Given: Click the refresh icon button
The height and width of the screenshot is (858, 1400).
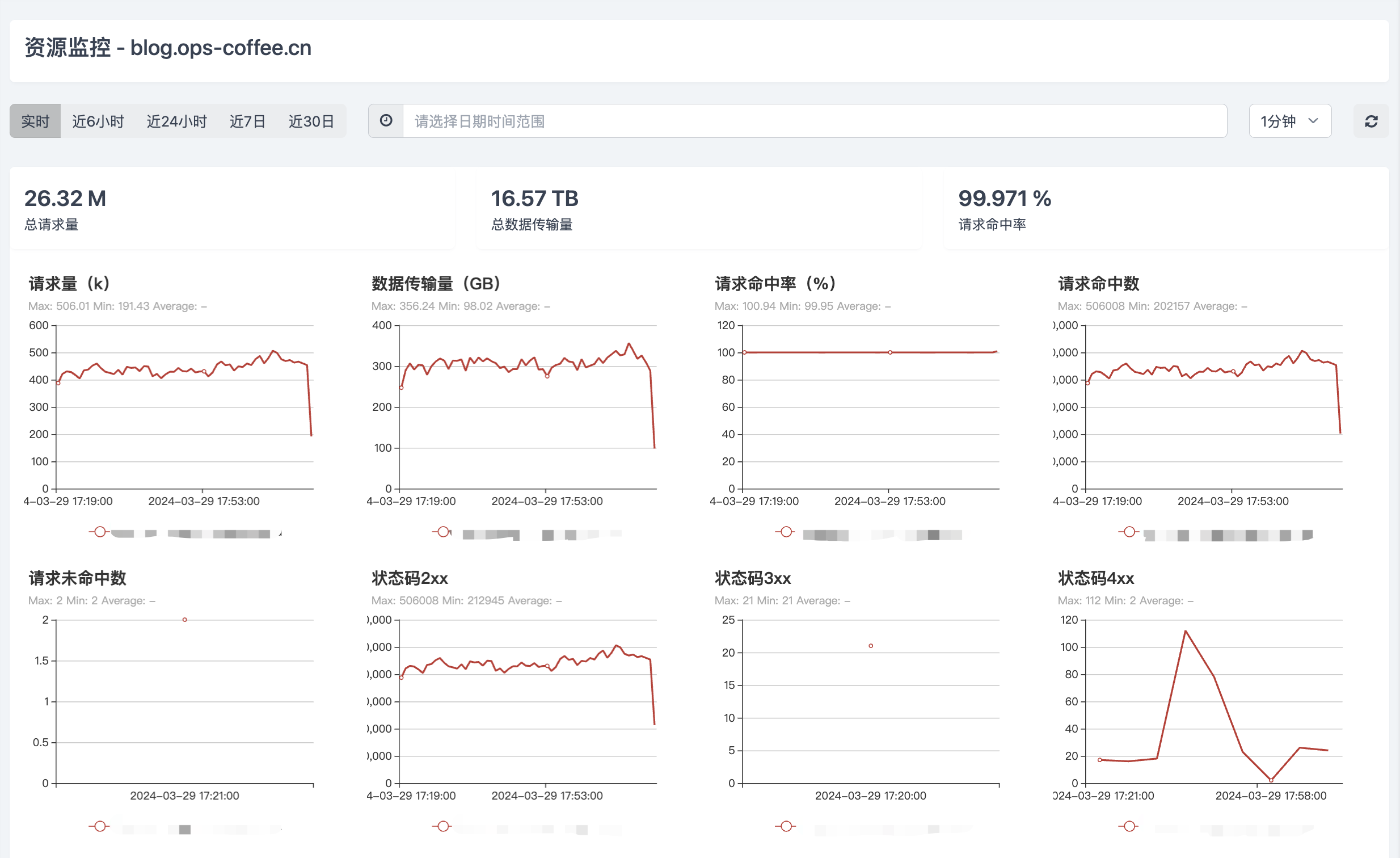Looking at the screenshot, I should click(1371, 121).
